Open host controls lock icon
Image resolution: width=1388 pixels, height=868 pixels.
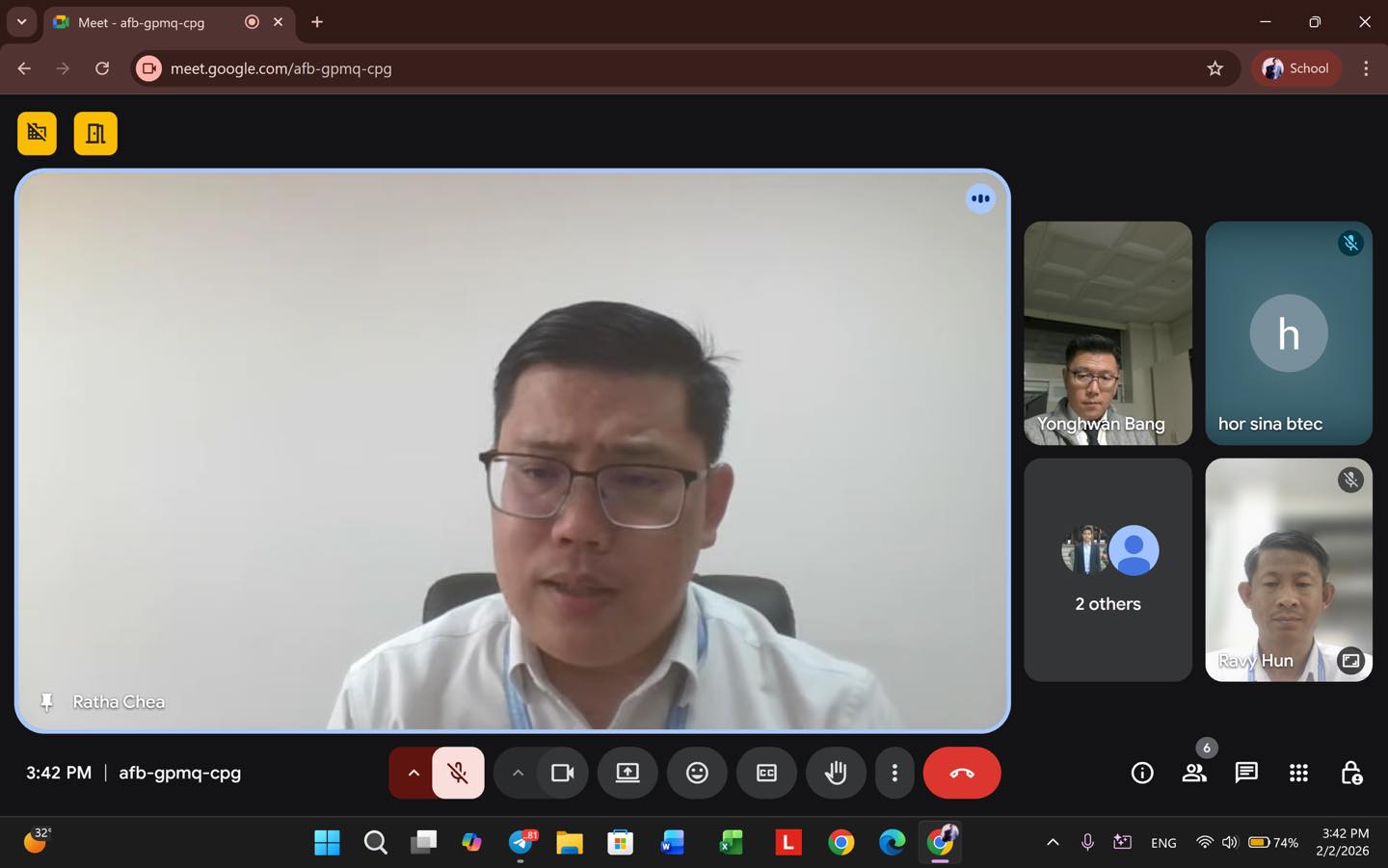1351,773
